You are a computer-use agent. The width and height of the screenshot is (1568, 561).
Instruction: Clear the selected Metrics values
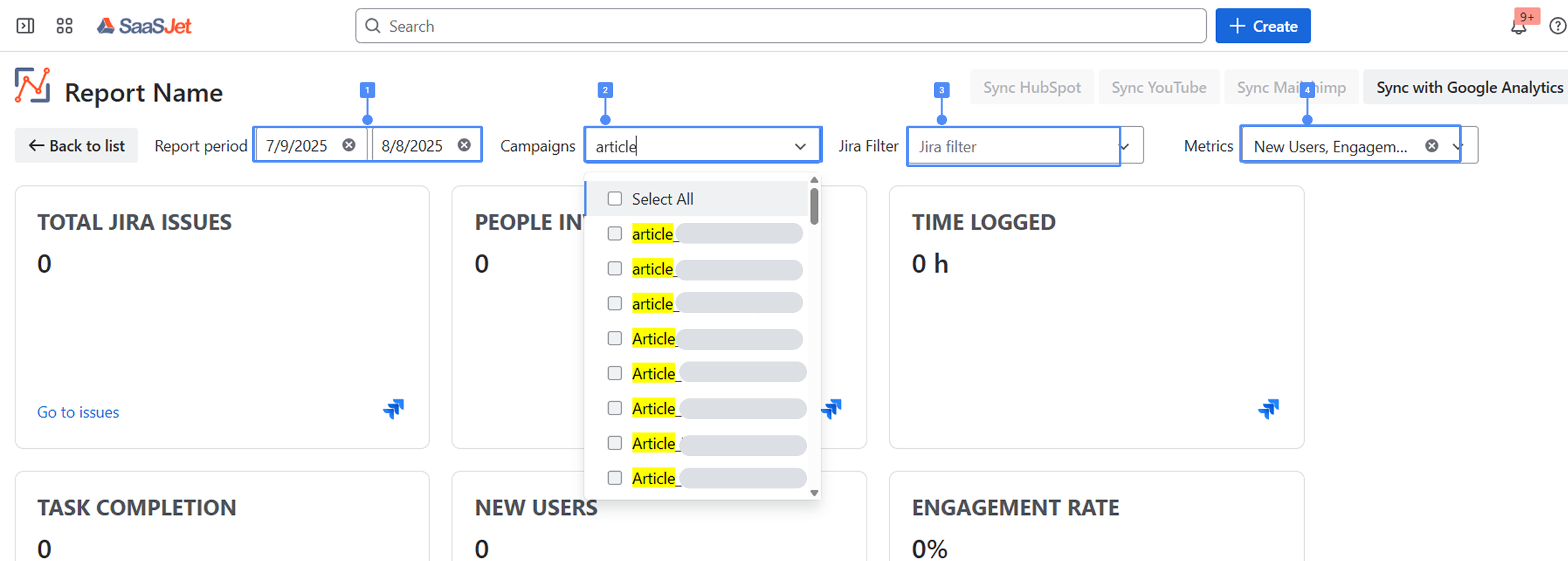1432,146
